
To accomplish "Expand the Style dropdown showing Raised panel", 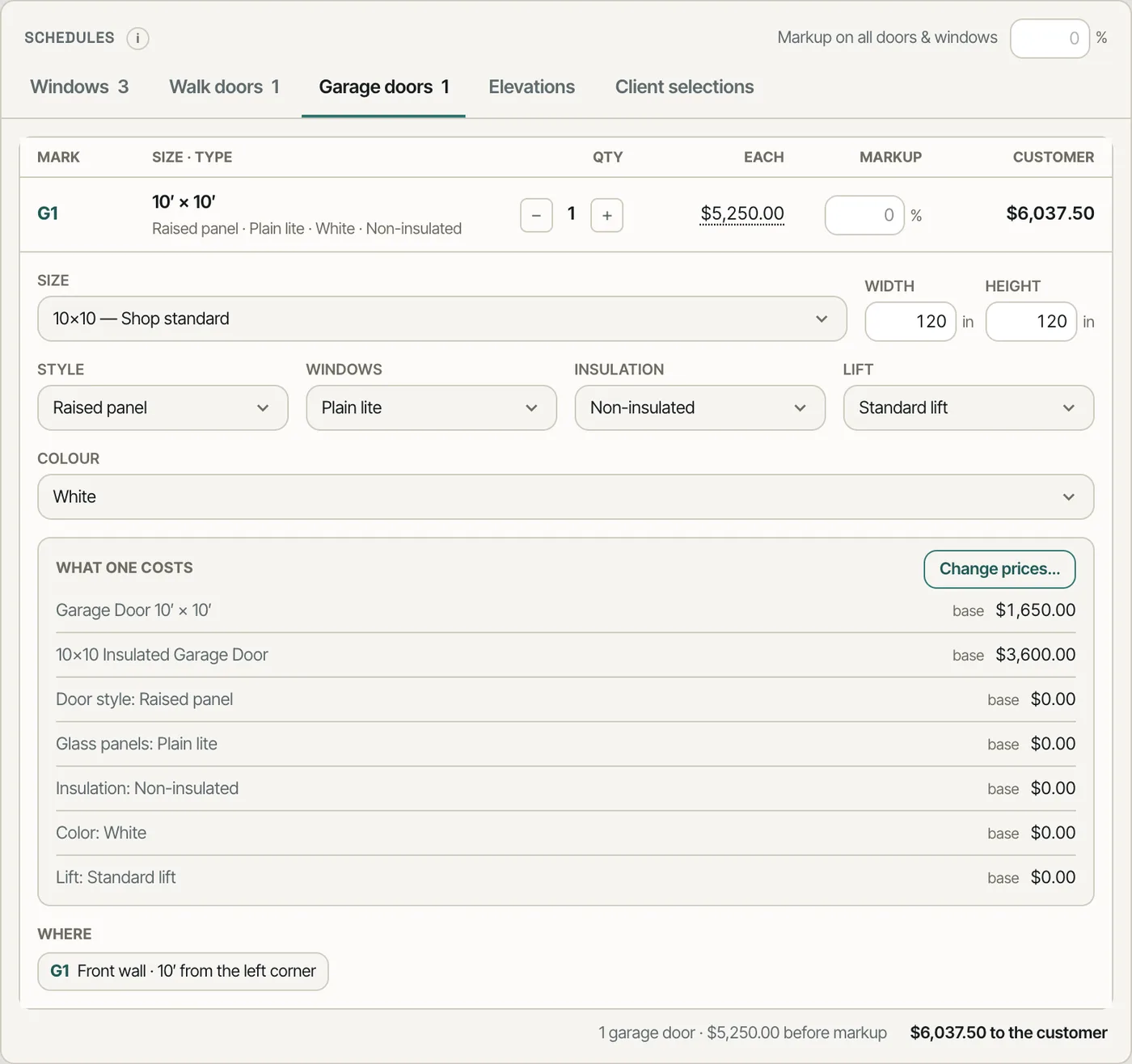I will coord(163,407).
